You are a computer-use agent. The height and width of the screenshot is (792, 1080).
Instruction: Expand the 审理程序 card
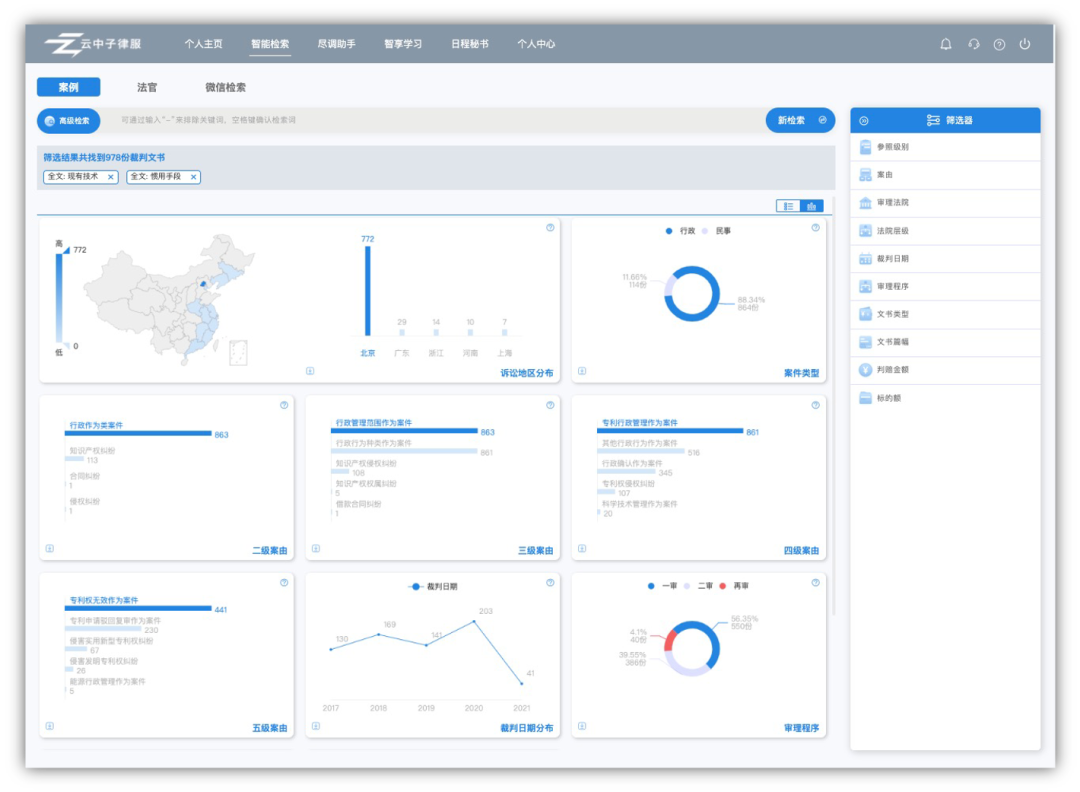pyautogui.click(x=582, y=727)
